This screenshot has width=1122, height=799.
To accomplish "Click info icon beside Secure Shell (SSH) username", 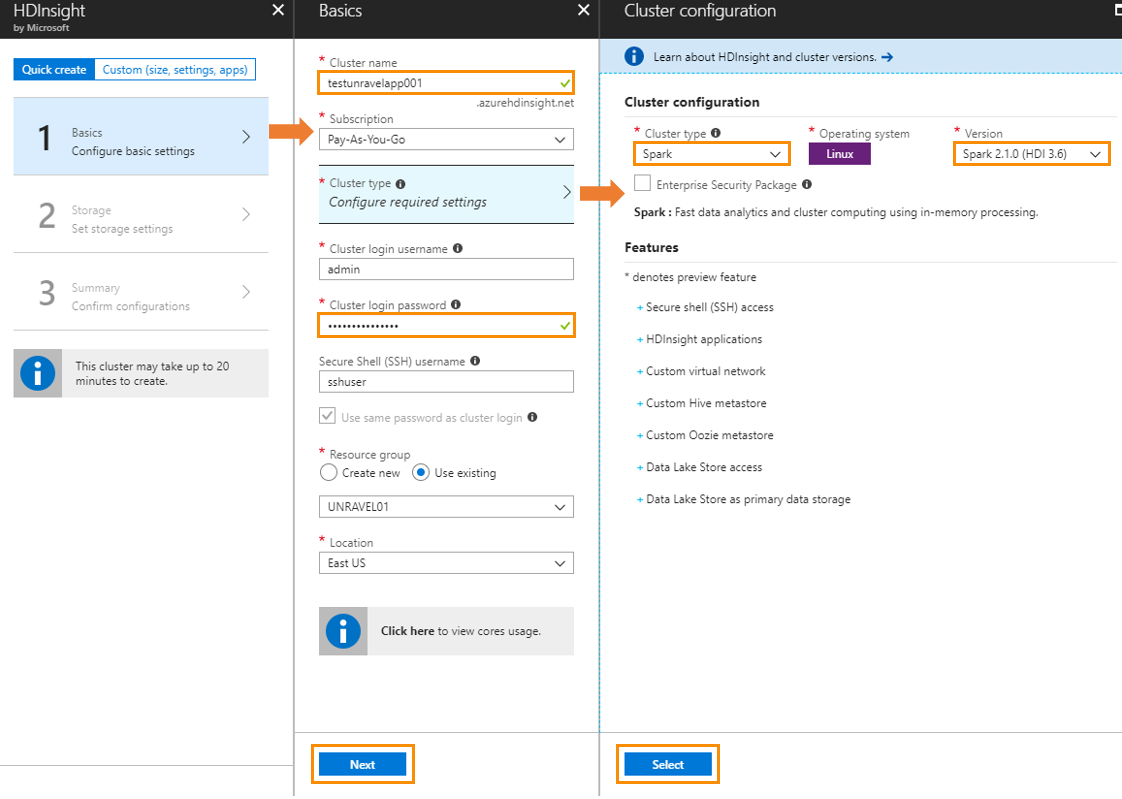I will pos(475,361).
